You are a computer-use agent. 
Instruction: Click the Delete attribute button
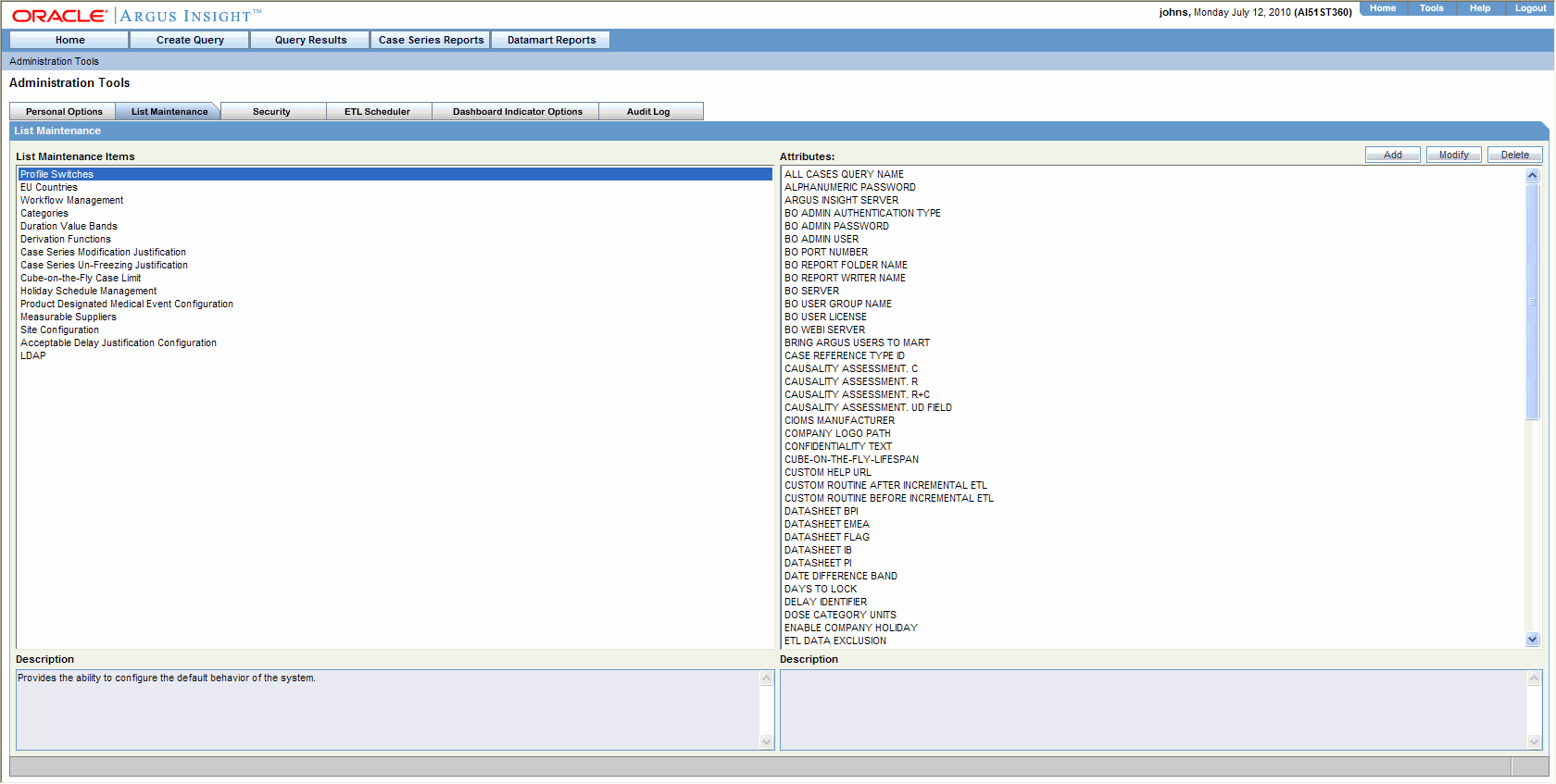click(1514, 155)
